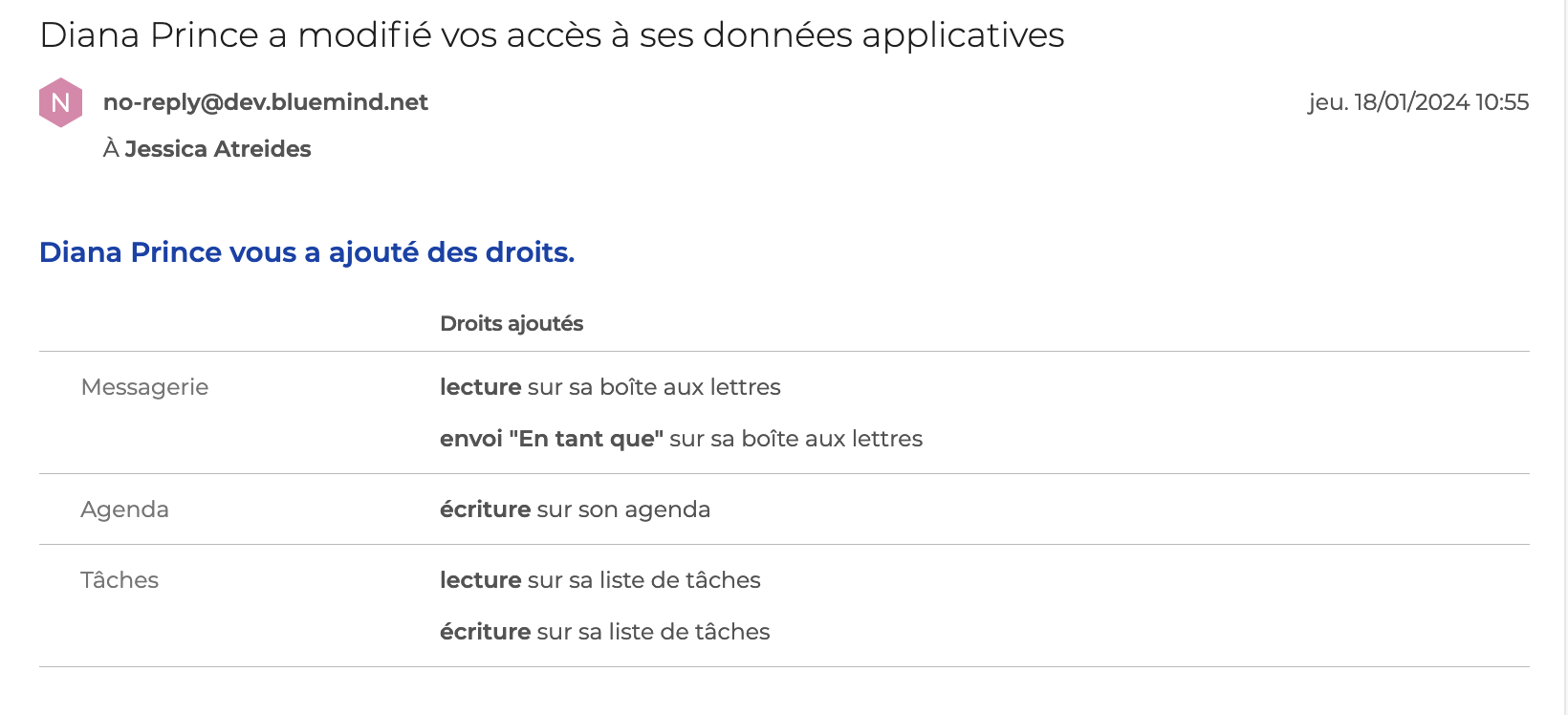
Task: Click the date 18/01/2024 in the header
Action: (1411, 102)
